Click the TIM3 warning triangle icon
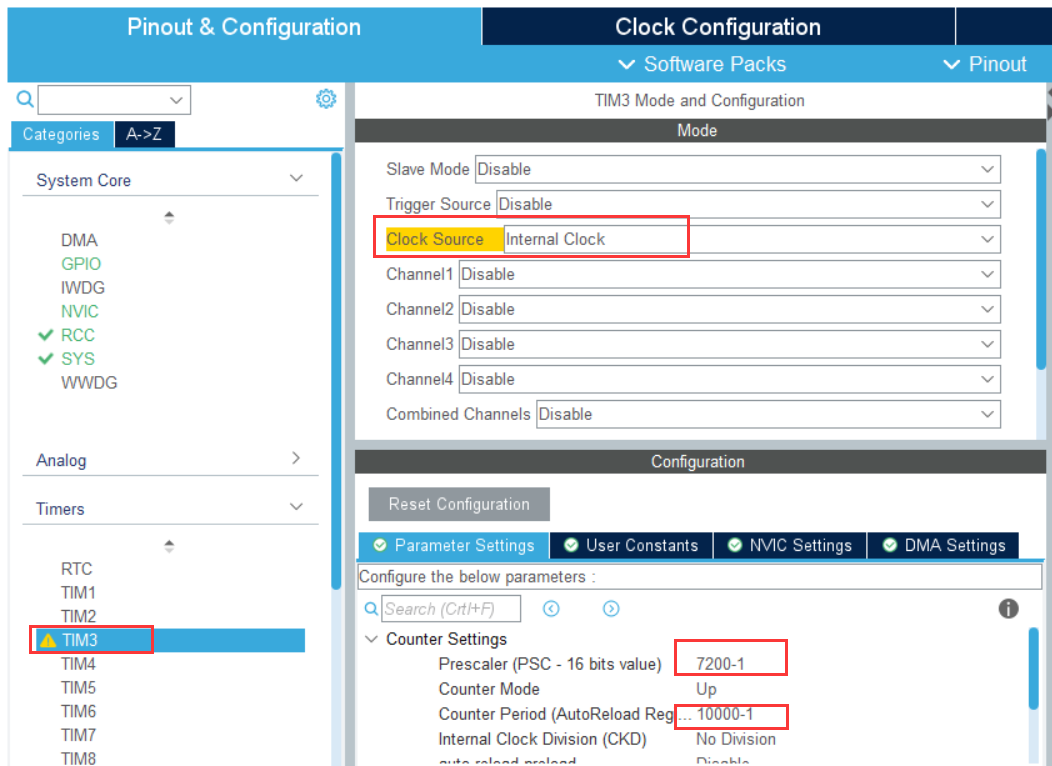The height and width of the screenshot is (766, 1052). (47, 640)
